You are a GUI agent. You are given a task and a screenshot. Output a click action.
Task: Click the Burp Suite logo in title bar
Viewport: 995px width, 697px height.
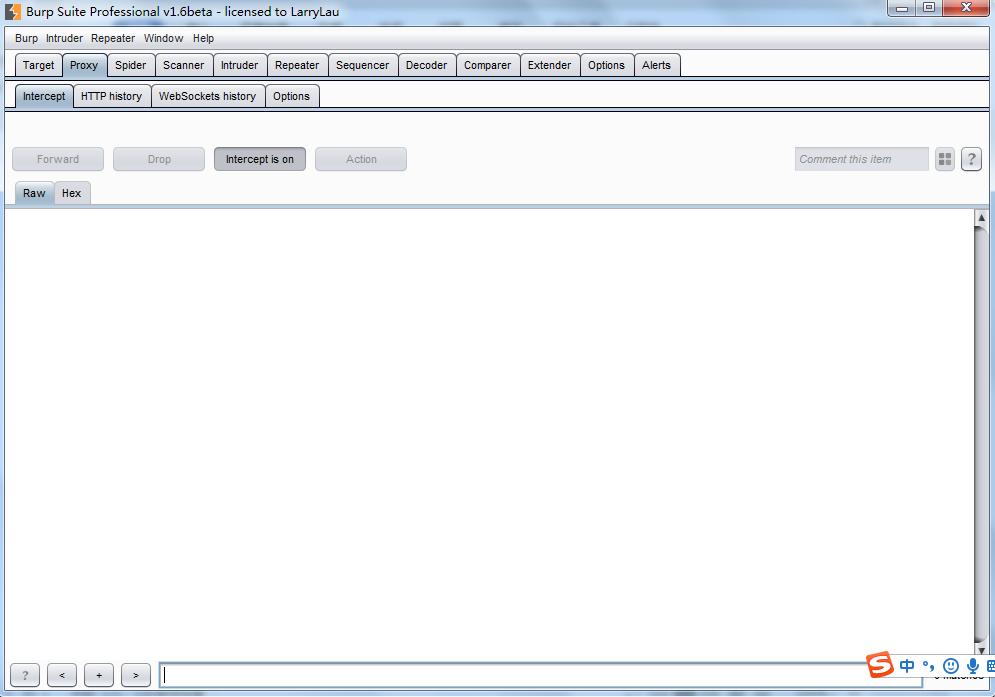(x=12, y=11)
